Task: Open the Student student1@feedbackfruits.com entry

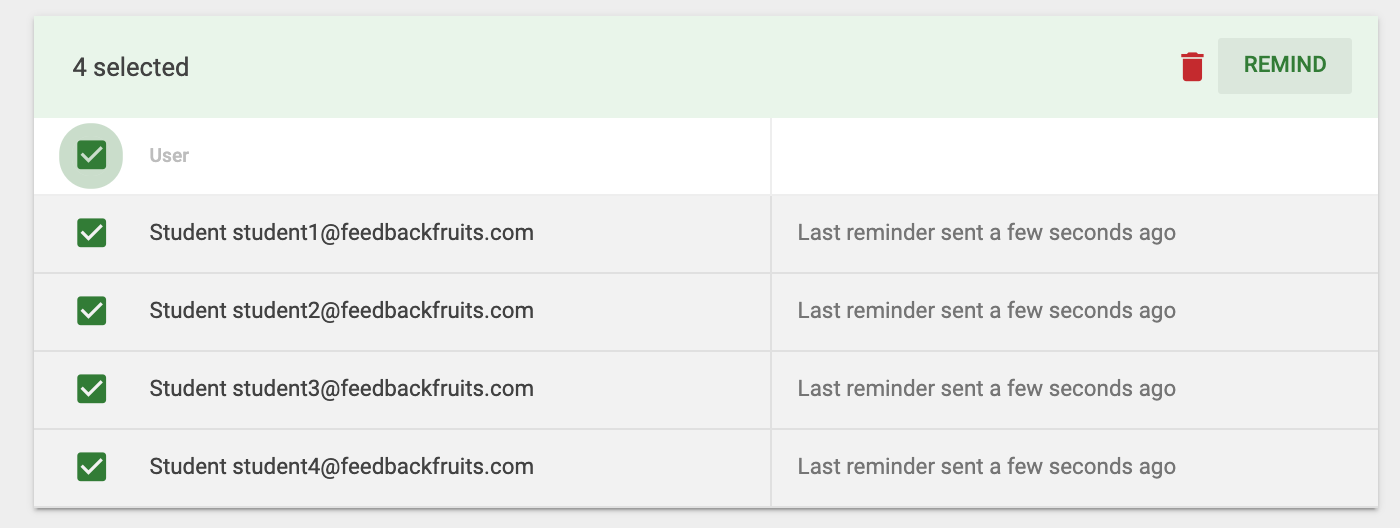Action: pos(341,233)
